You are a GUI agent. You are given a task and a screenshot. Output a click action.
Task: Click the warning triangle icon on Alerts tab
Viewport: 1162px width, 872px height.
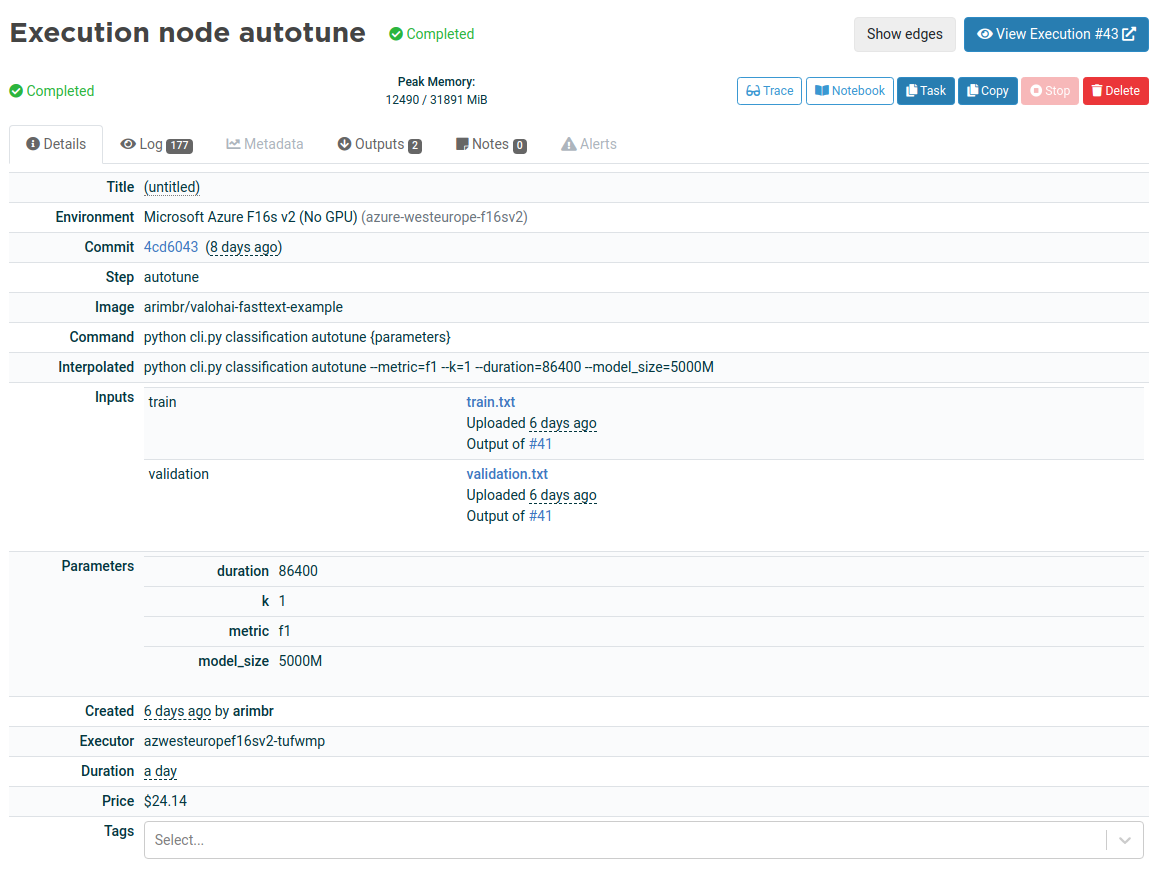click(568, 144)
